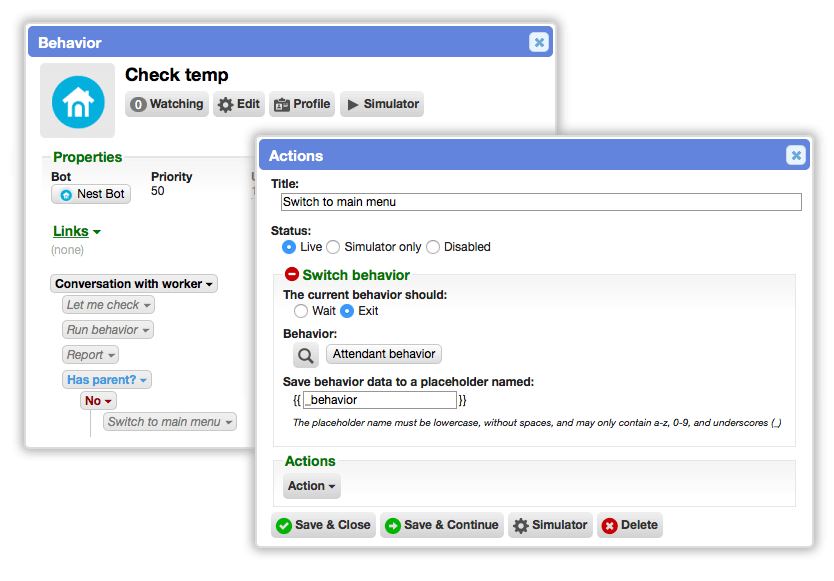The image size is (834, 581).
Task: Click the Delete button
Action: (x=630, y=525)
